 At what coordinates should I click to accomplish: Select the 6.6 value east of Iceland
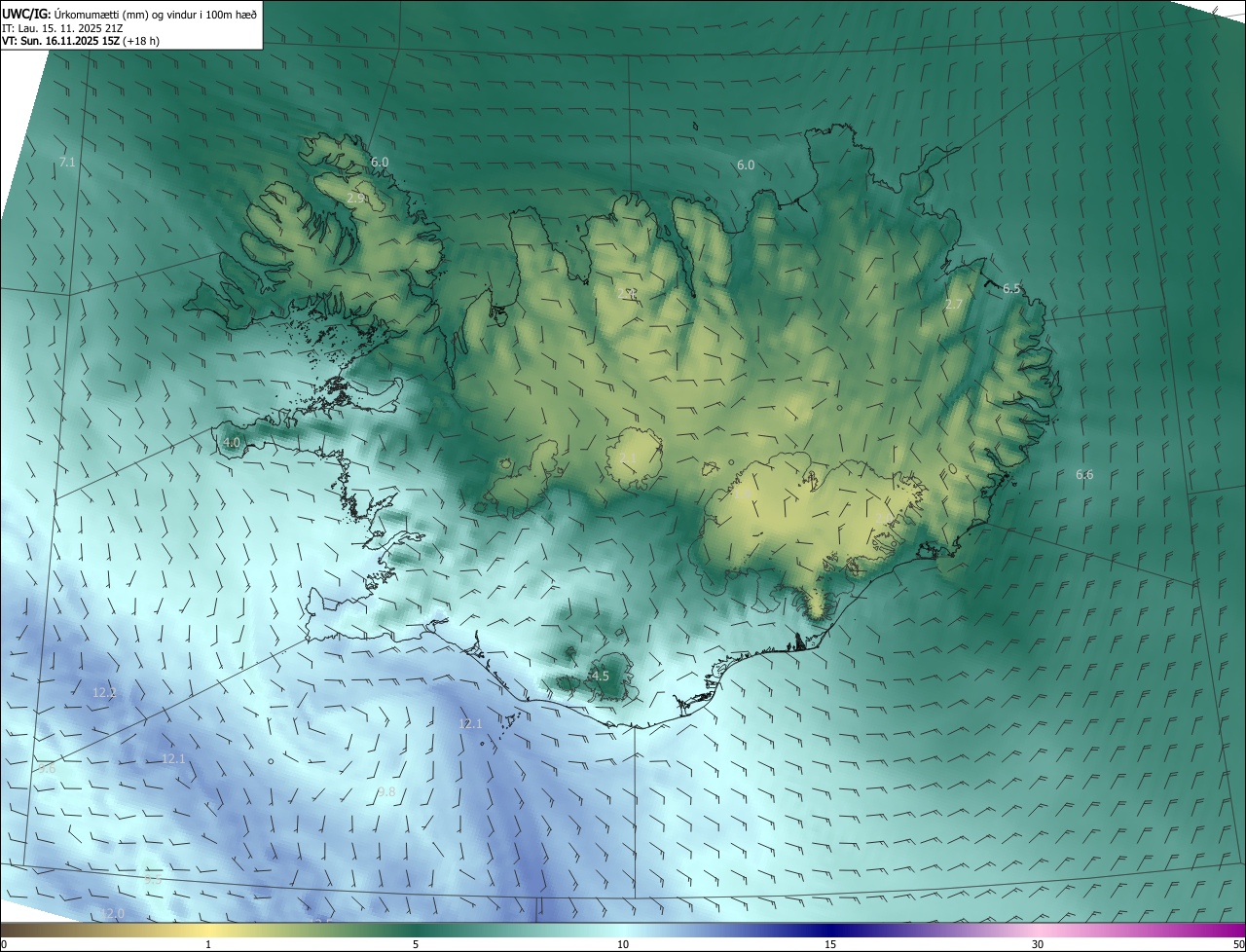1084,475
